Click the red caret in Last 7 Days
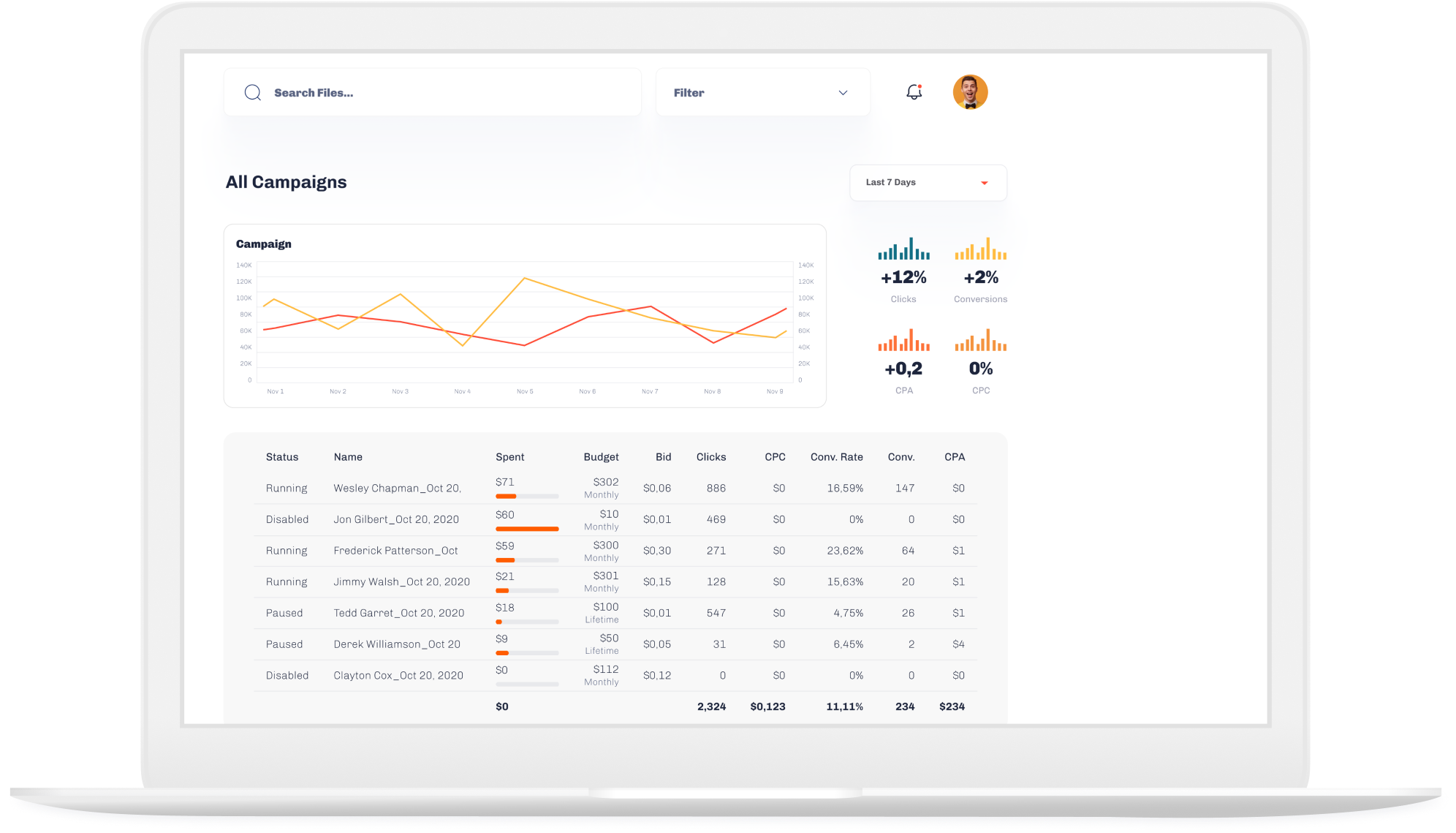Screen dimensions: 1456x833 (985, 183)
